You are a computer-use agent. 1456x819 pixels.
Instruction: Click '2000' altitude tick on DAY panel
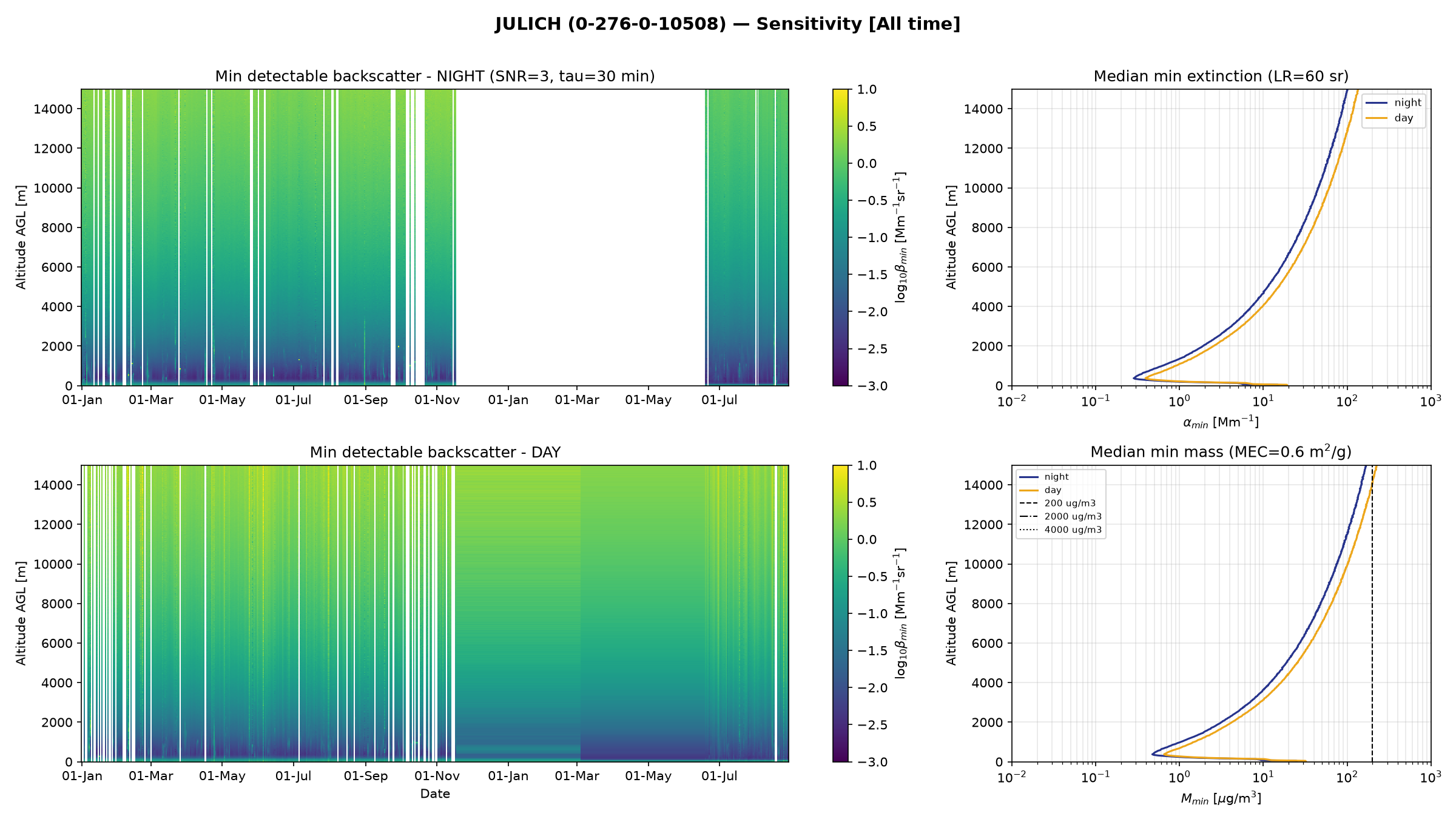point(56,723)
